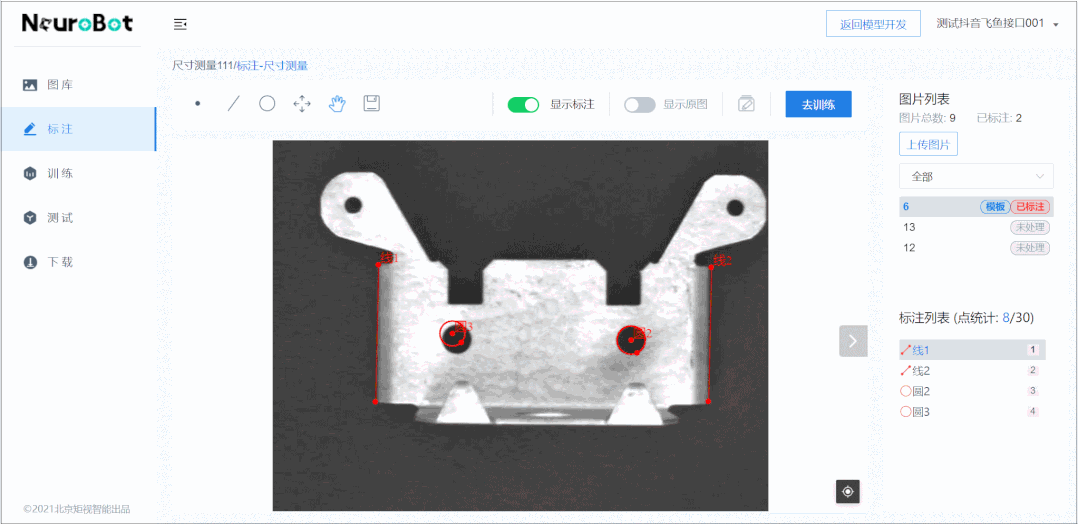Select 圆2 in the annotation list

(921, 391)
